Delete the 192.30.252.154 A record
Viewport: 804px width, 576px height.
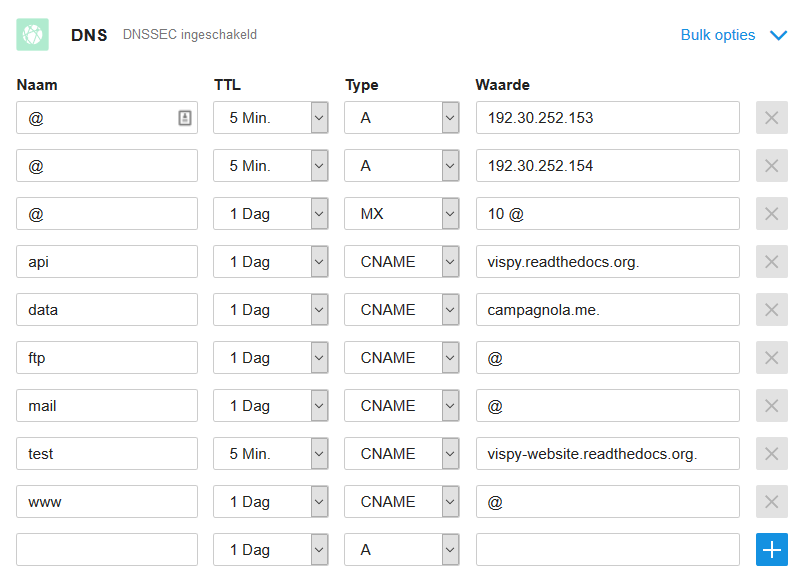pos(771,165)
